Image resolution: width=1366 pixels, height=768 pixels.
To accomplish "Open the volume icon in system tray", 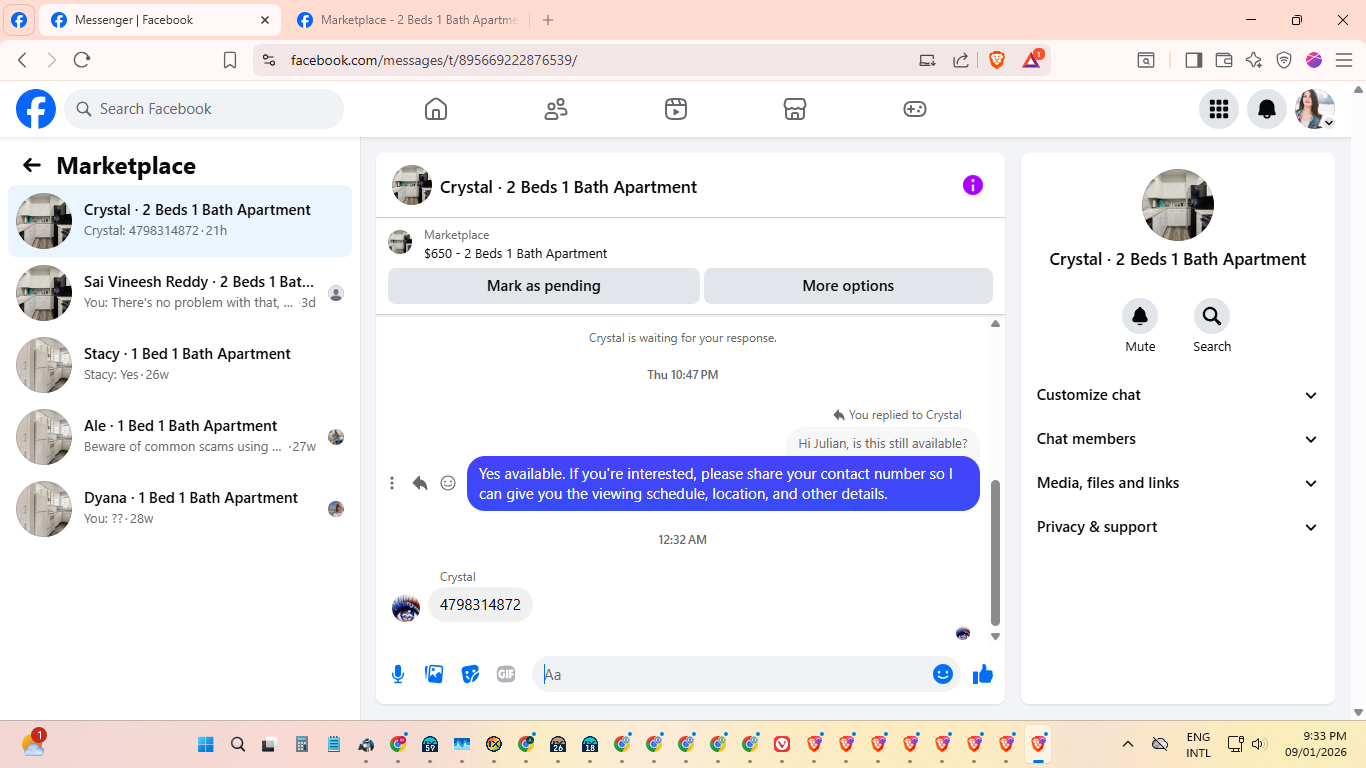I will tap(1259, 744).
